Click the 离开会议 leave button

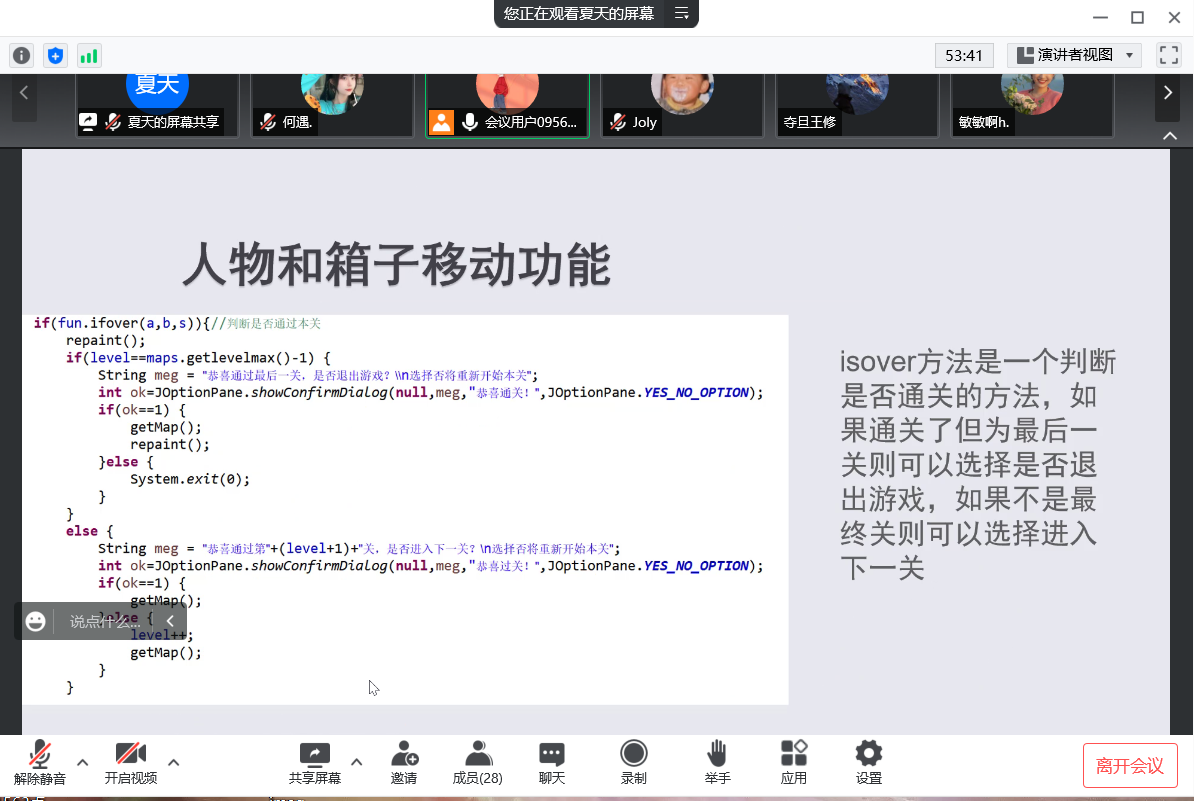pyautogui.click(x=1130, y=766)
